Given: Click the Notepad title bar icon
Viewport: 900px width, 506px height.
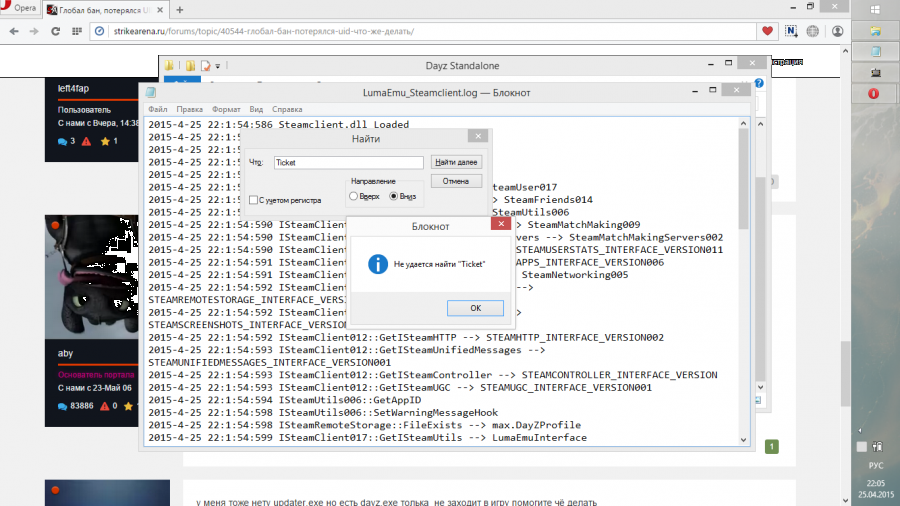Looking at the screenshot, I should click(151, 92).
